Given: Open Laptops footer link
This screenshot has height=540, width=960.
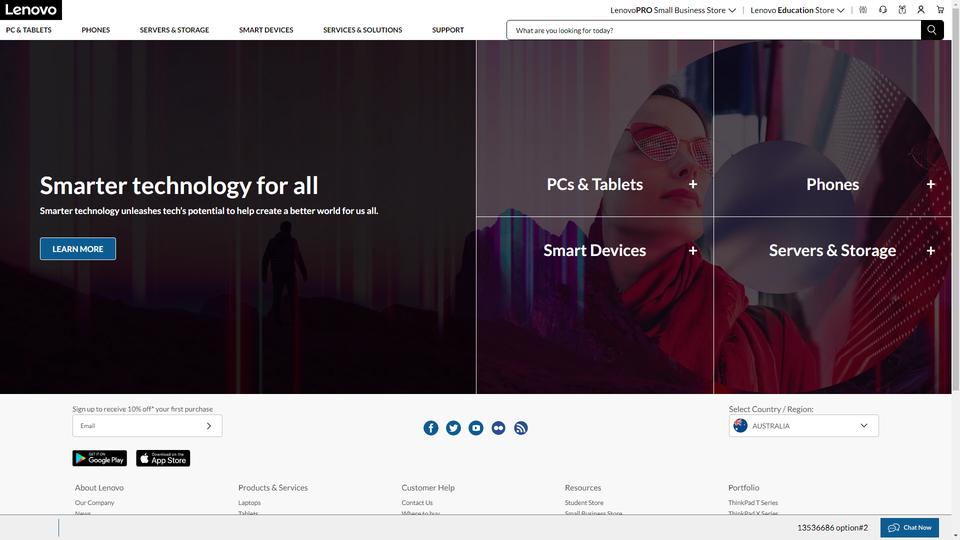Looking at the screenshot, I should coord(249,503).
